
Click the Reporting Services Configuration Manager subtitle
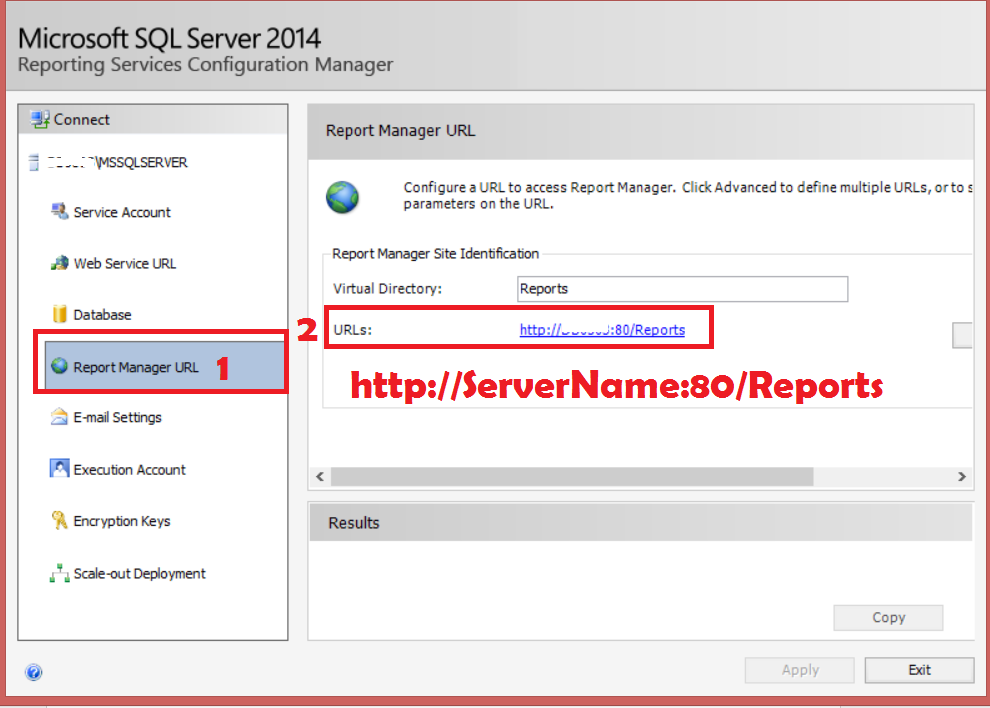205,65
